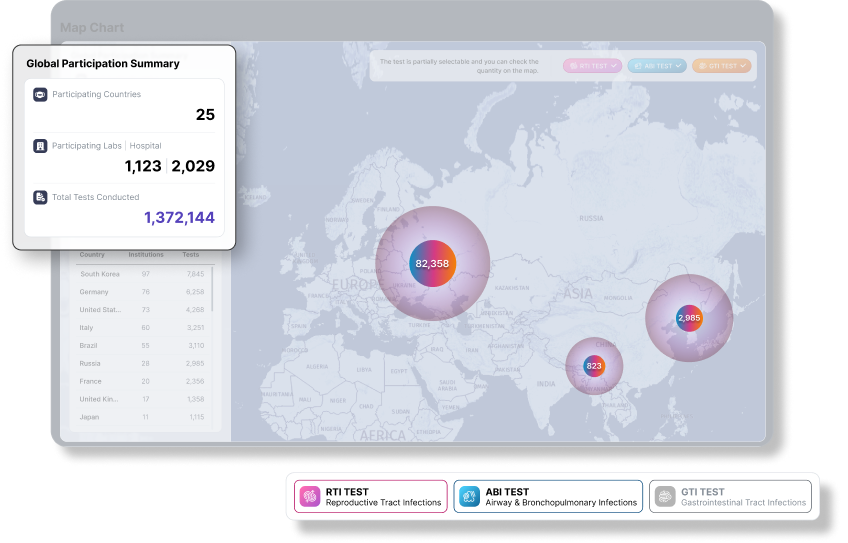The image size is (848, 543).
Task: Click the Participating Labs building icon
Action: pos(40,146)
